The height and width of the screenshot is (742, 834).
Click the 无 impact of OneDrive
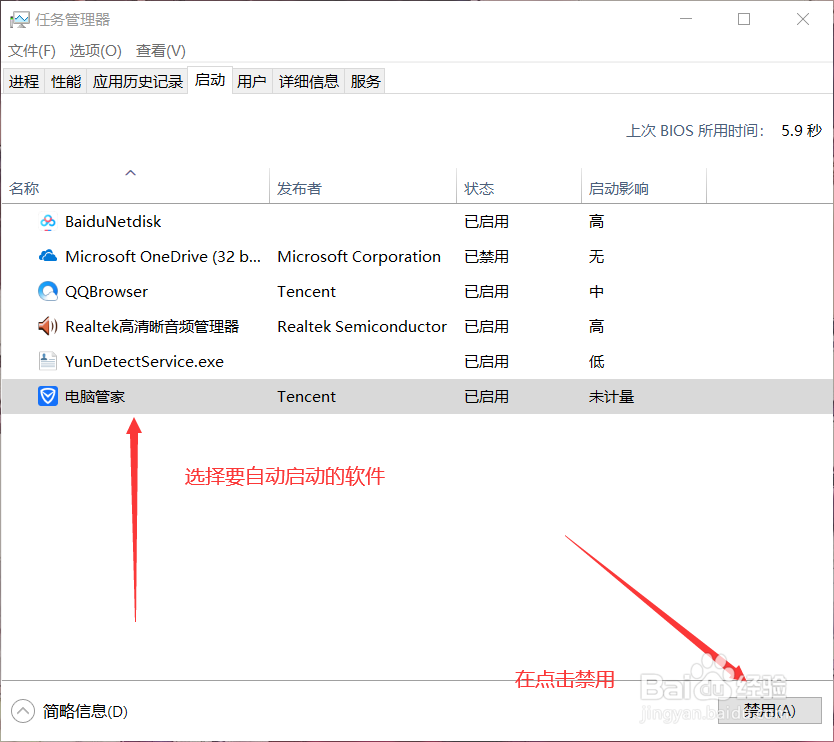tap(596, 257)
